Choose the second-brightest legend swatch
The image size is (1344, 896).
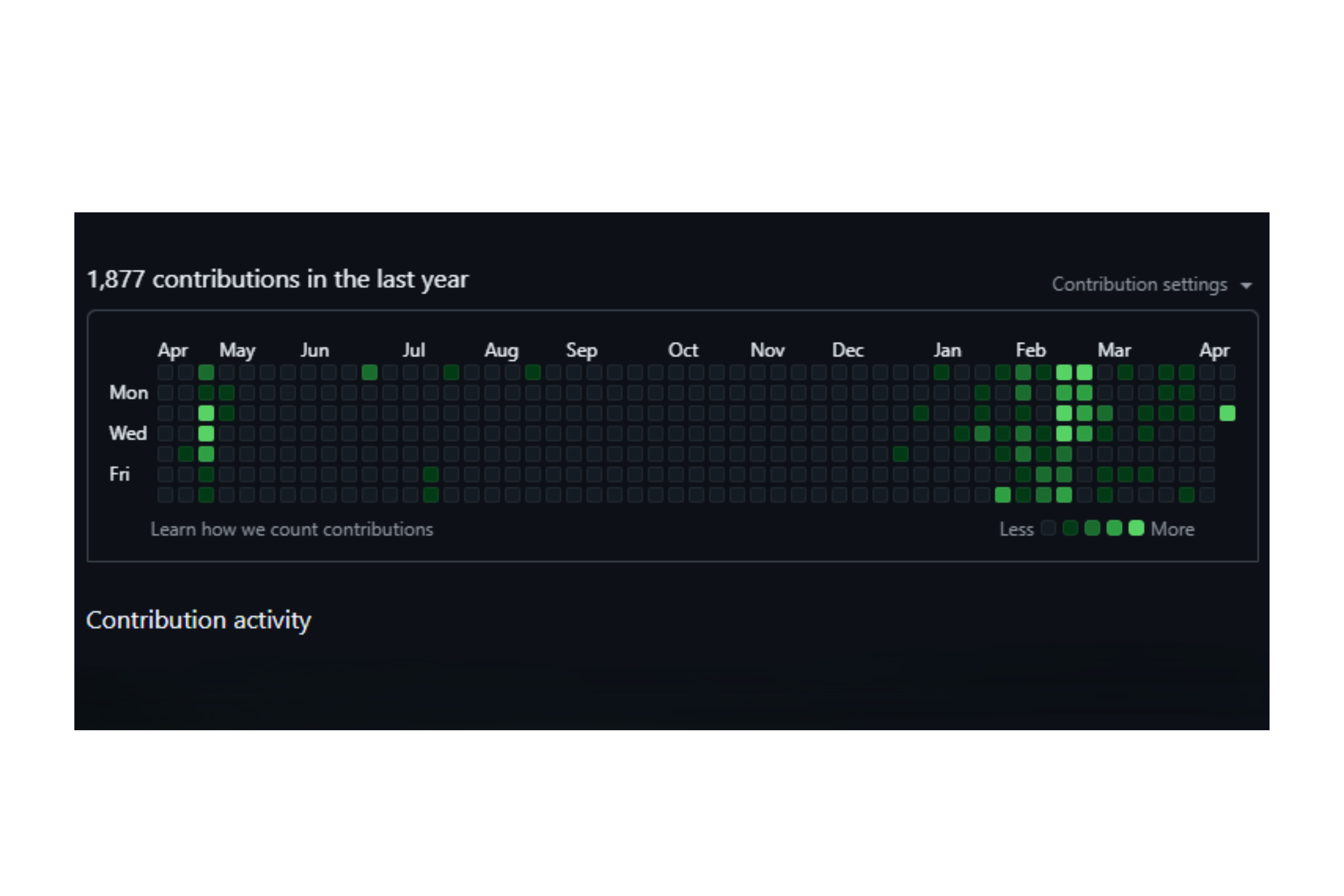[x=1114, y=528]
